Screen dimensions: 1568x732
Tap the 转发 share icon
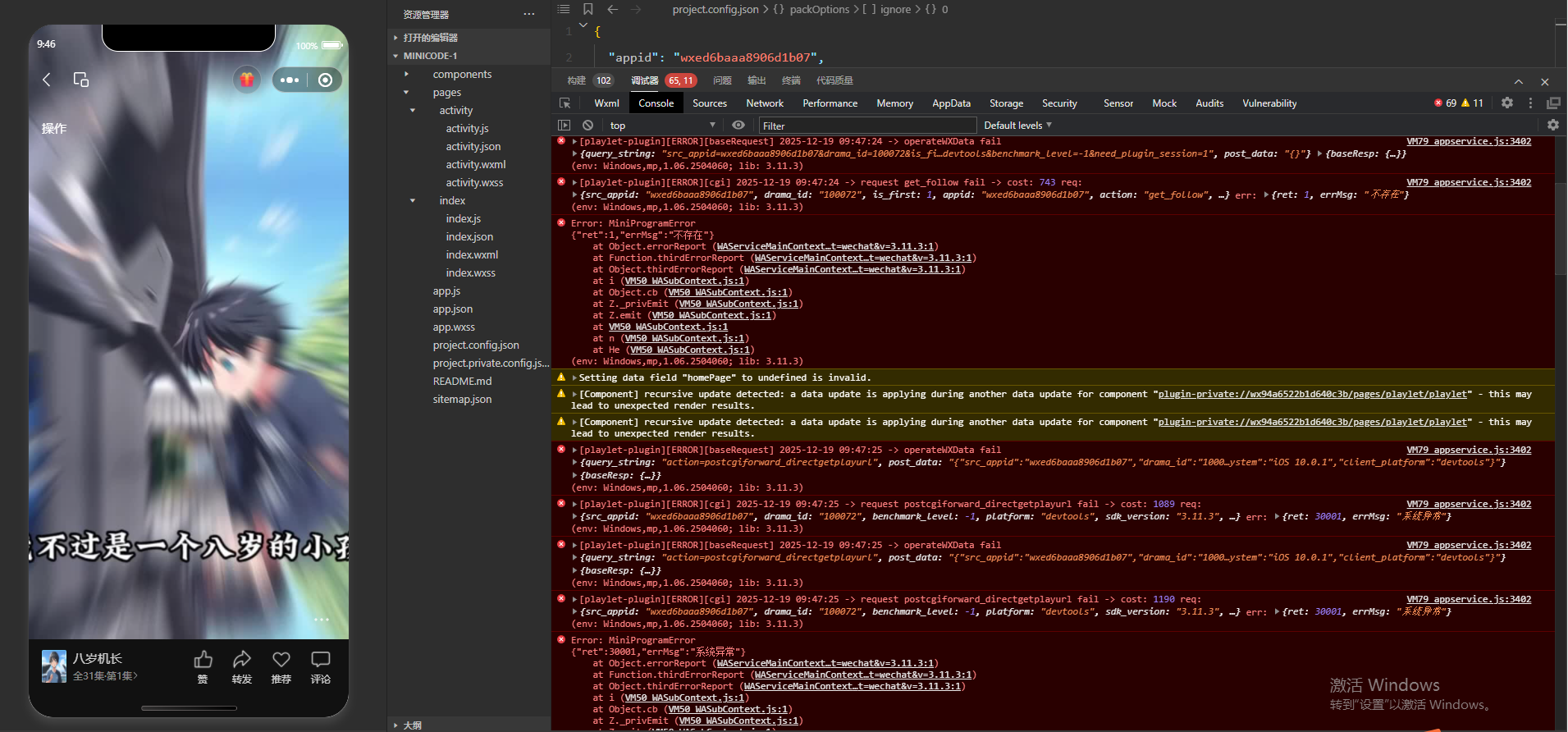coord(242,660)
